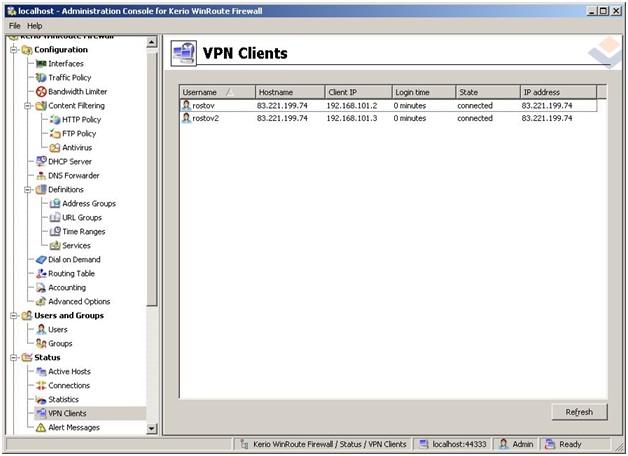Open FTP Policy icon

click(x=55, y=134)
